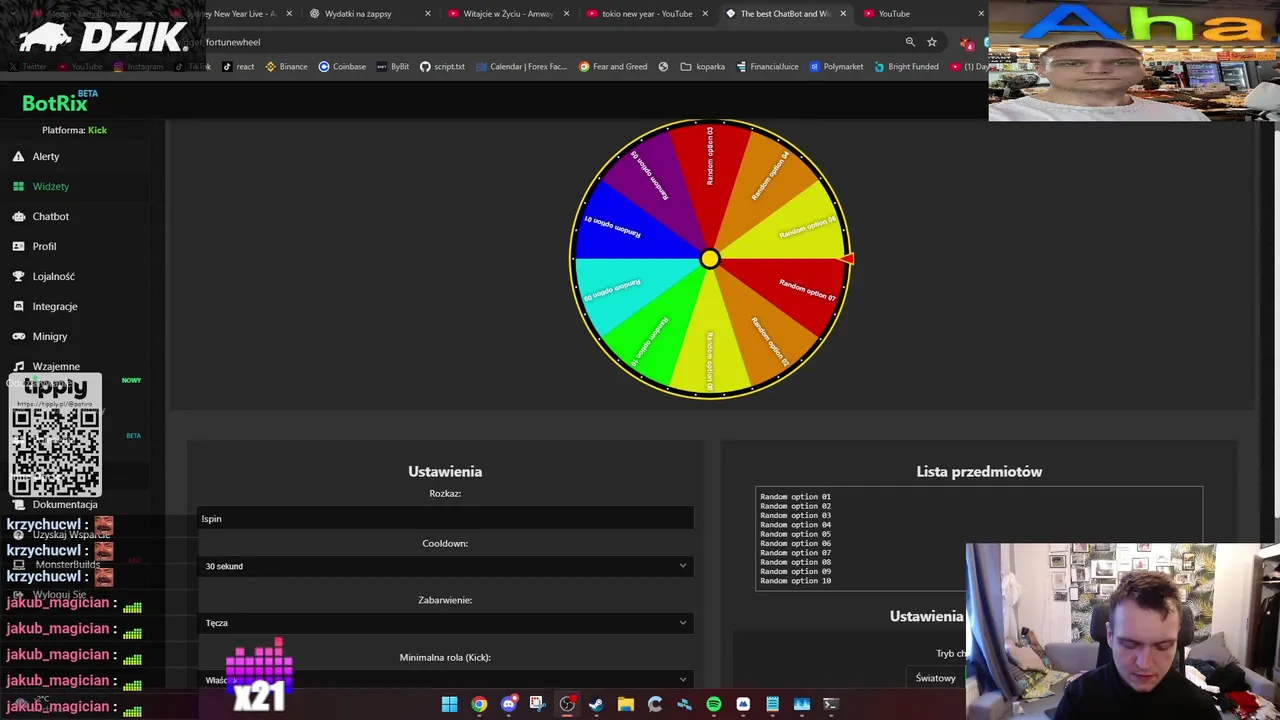Open the koparka bookmarks folder
The height and width of the screenshot is (720, 1280).
coord(702,67)
